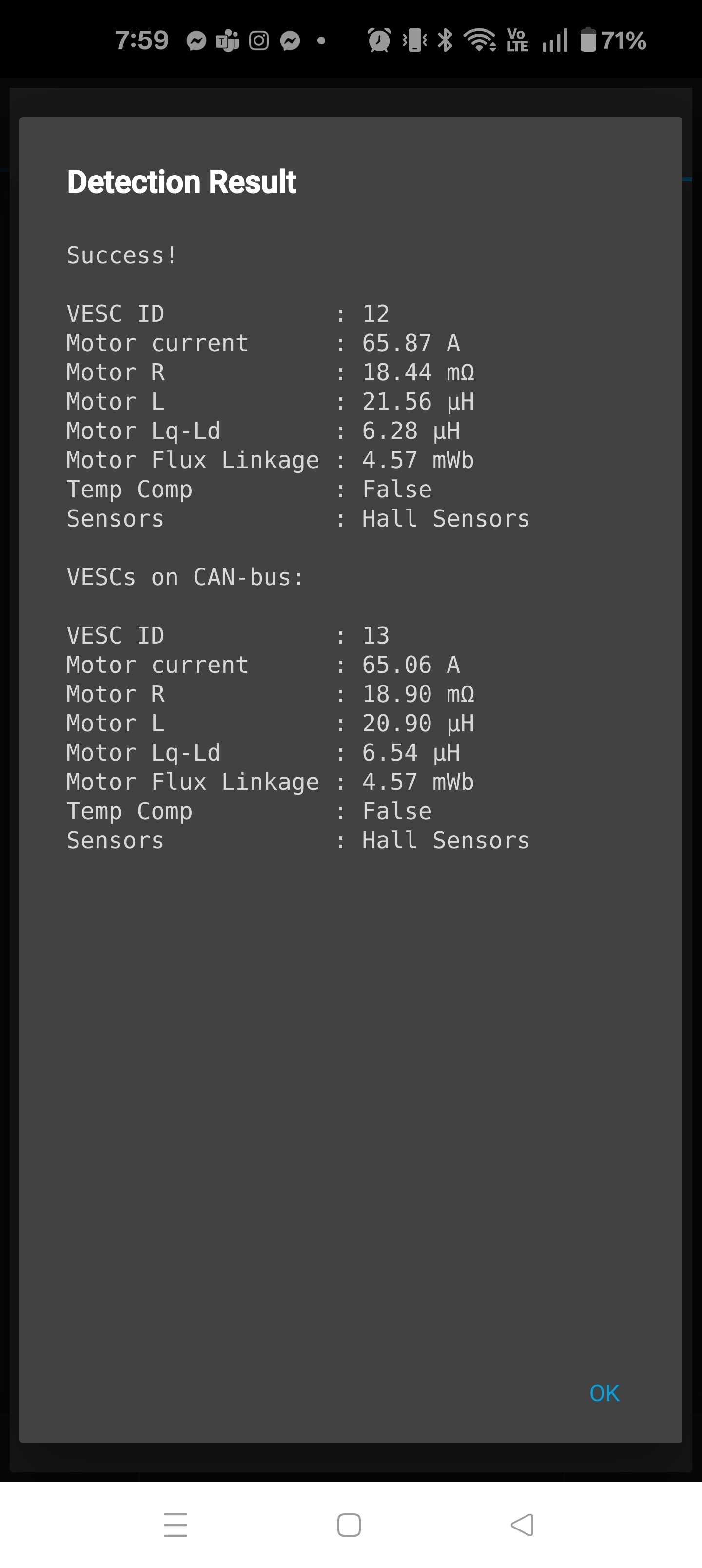702x1568 pixels.
Task: Select the VESC ID 12 line
Action: 228,314
